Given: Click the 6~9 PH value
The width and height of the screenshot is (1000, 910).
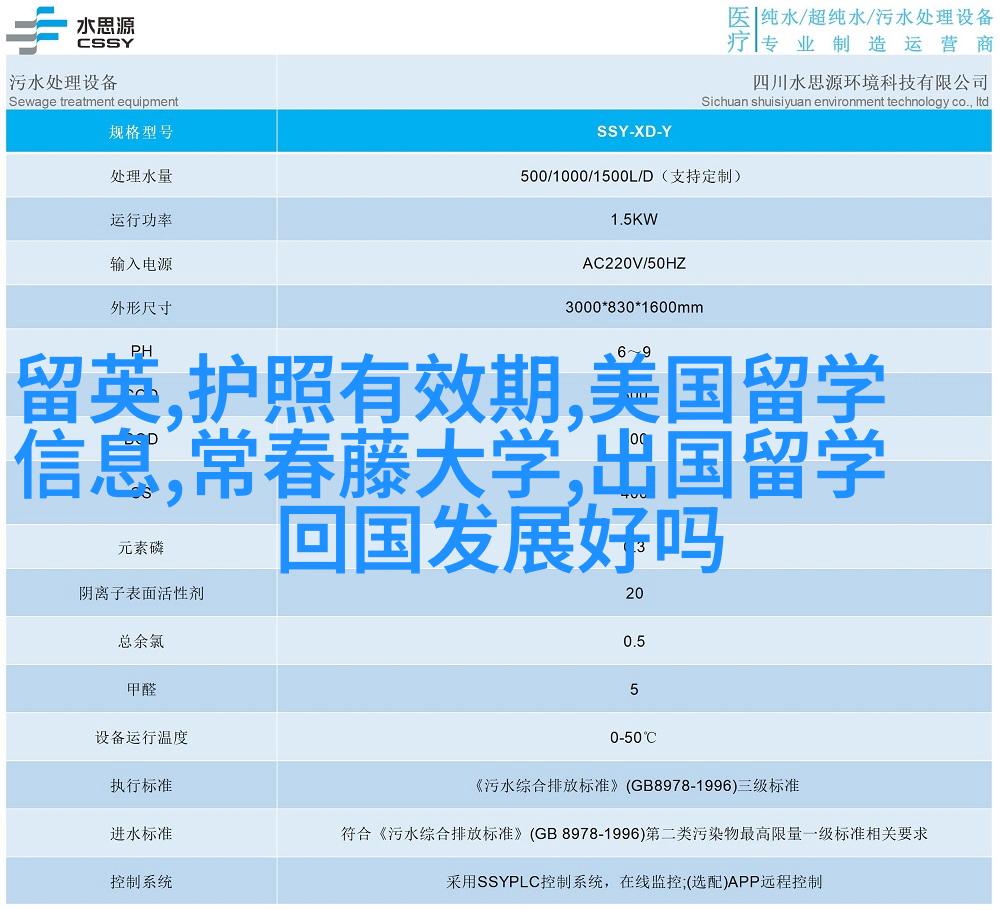Looking at the screenshot, I should tap(634, 351).
